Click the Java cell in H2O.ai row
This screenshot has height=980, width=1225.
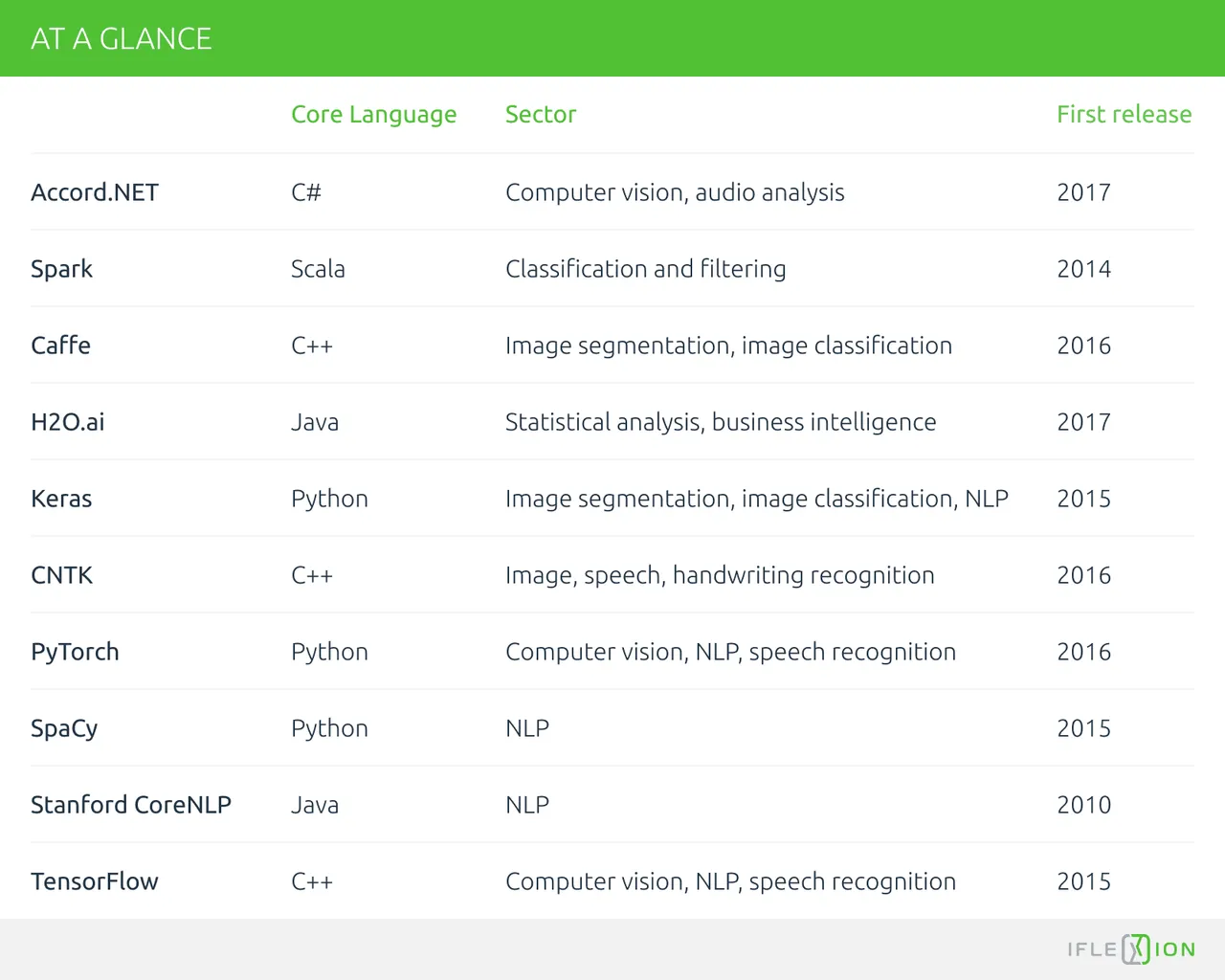tap(315, 422)
